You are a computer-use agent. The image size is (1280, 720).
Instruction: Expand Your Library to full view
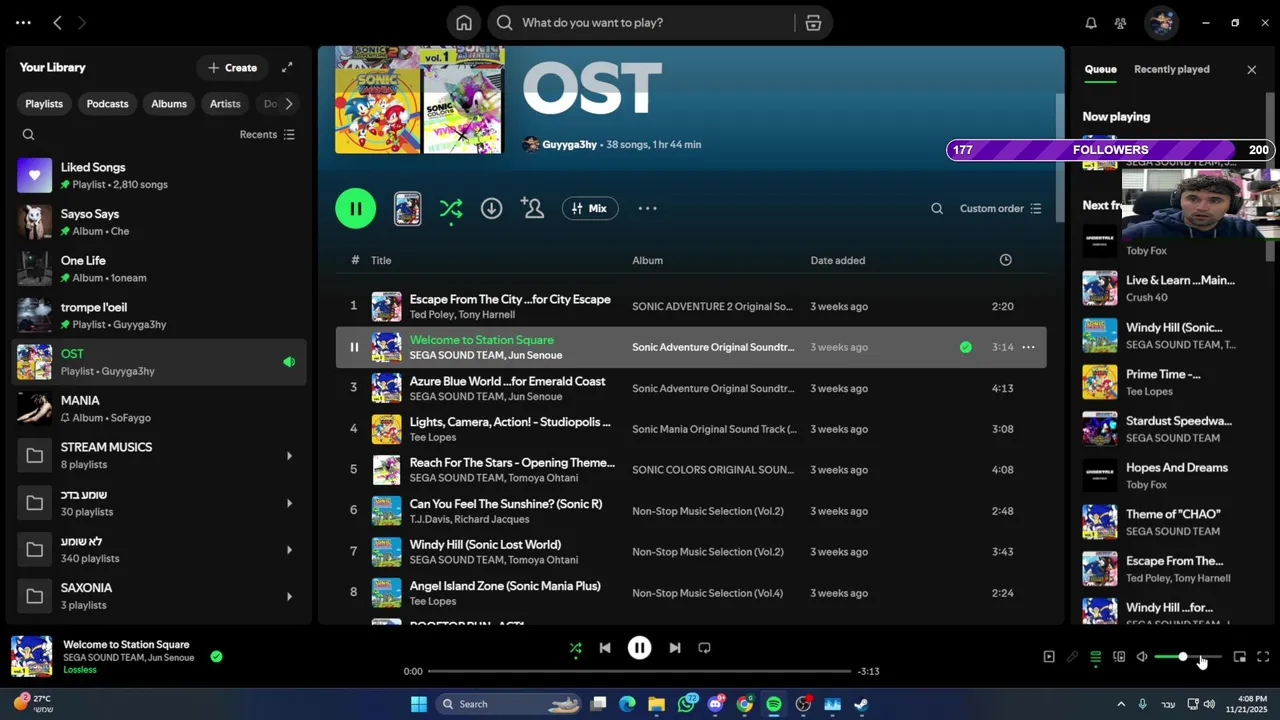point(287,68)
